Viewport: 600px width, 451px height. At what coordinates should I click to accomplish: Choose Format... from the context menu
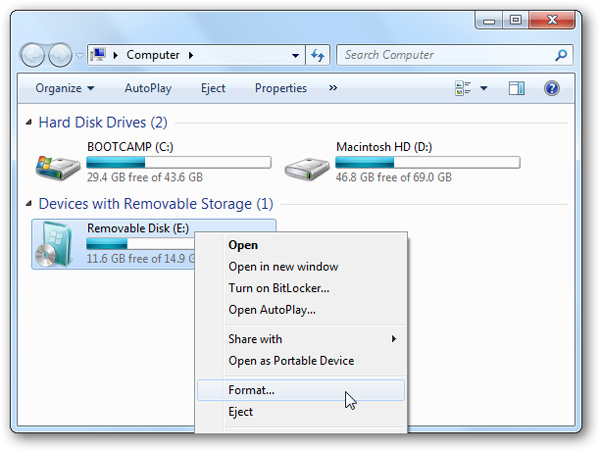pyautogui.click(x=251, y=390)
